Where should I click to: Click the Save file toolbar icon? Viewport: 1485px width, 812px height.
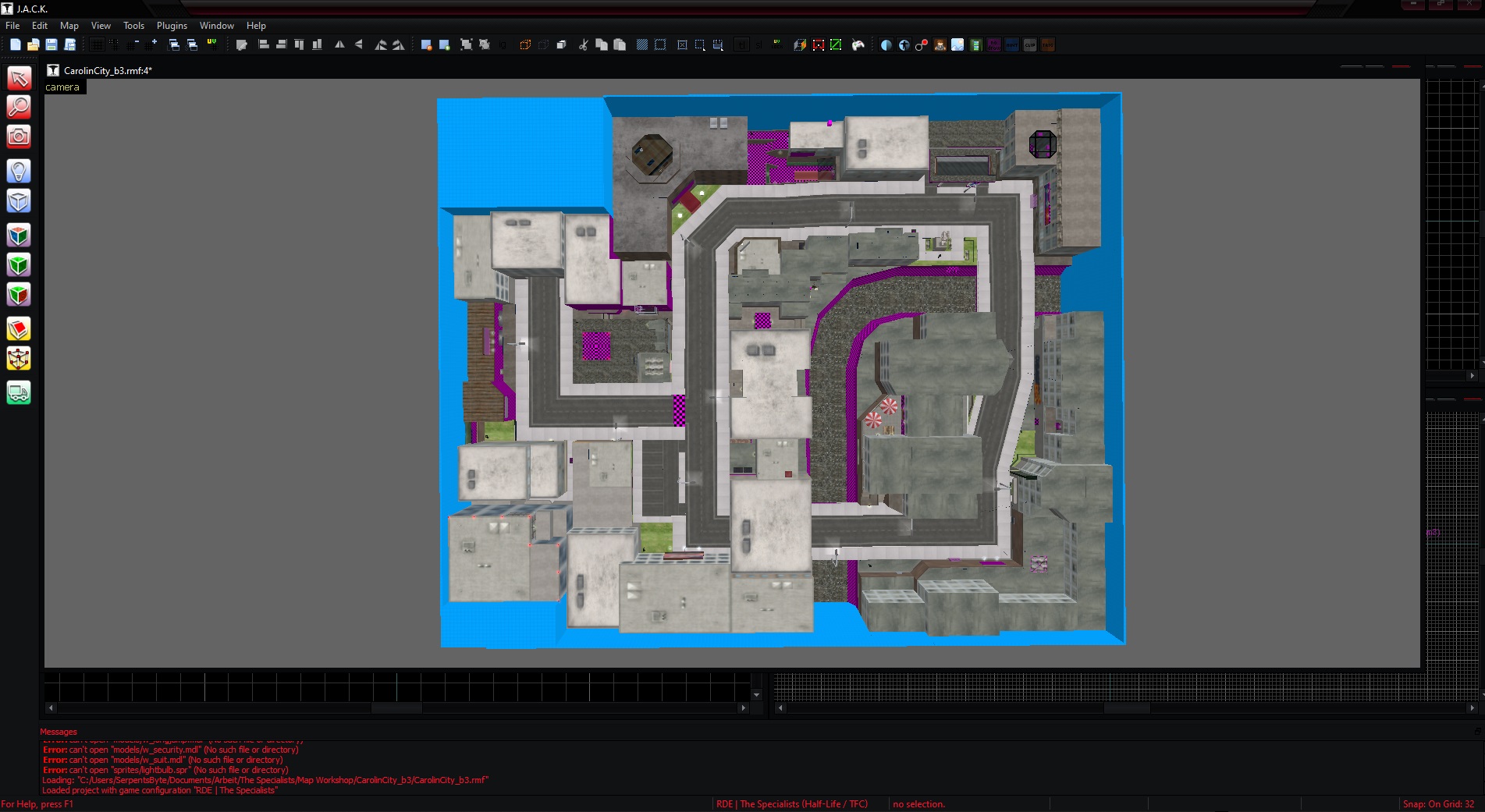coord(52,45)
